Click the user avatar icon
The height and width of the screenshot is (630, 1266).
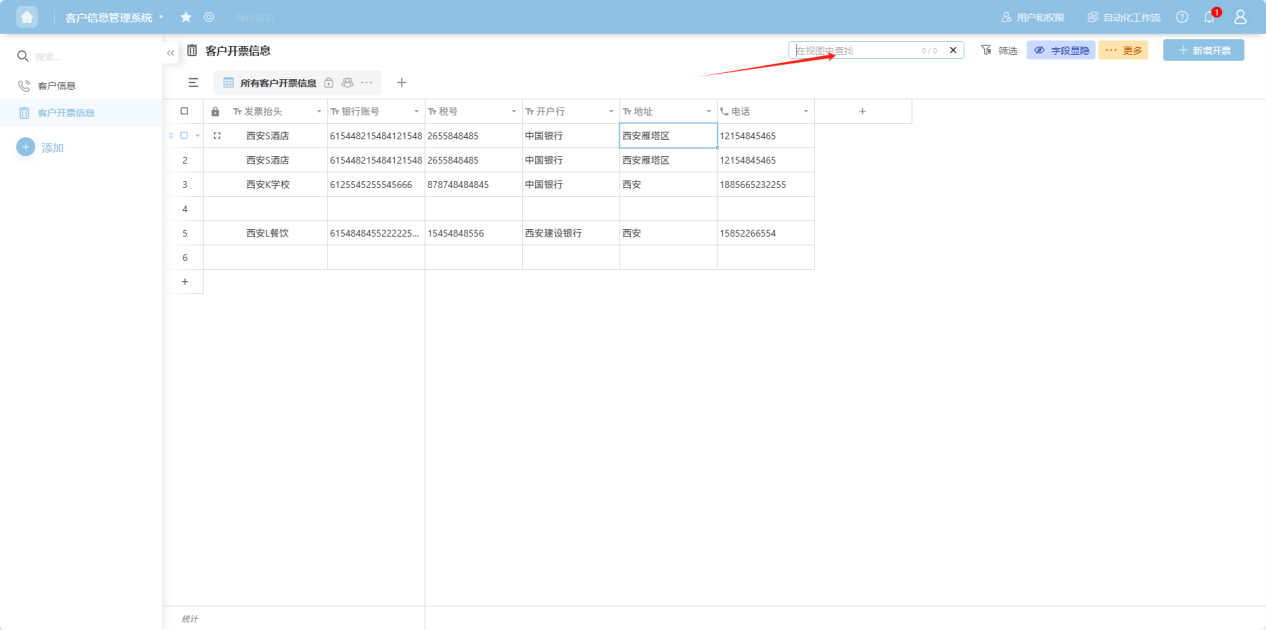coord(1240,17)
